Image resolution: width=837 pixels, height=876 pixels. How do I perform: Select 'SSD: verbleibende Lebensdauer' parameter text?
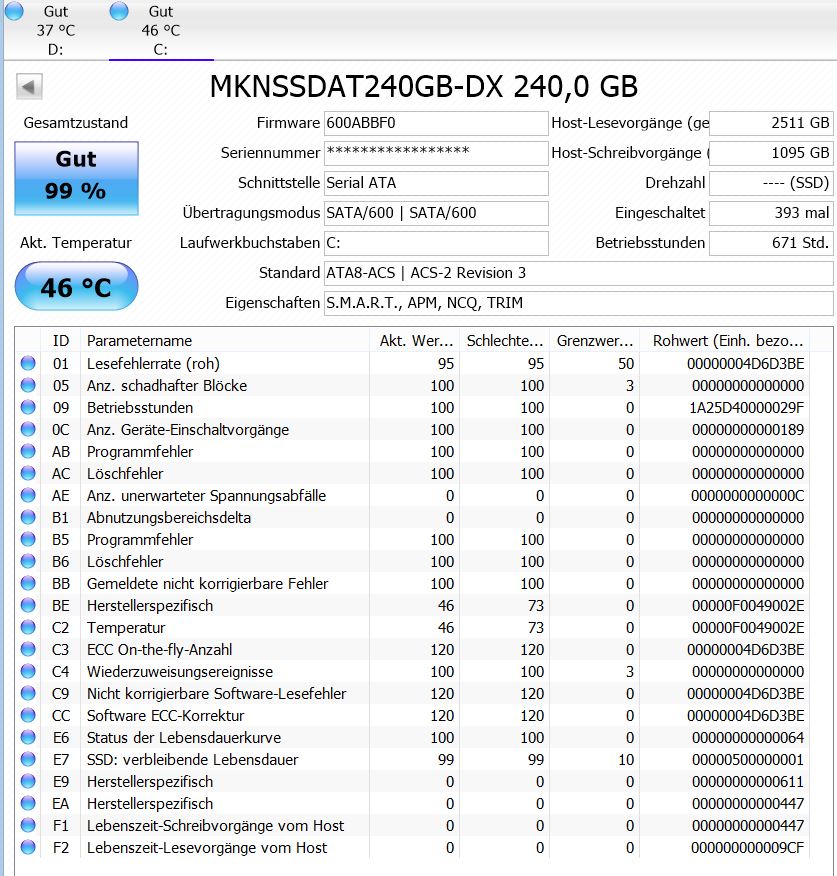pos(192,760)
